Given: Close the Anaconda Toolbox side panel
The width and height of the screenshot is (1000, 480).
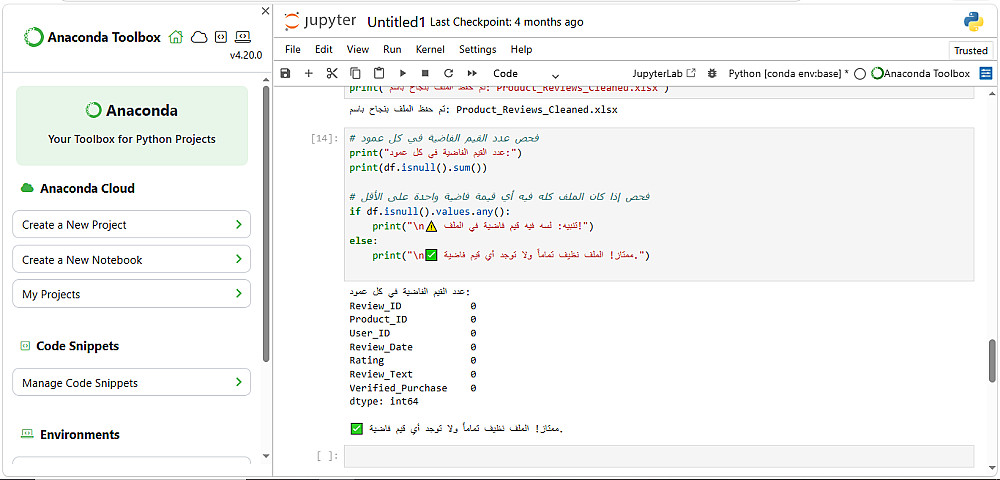Looking at the screenshot, I should [266, 11].
